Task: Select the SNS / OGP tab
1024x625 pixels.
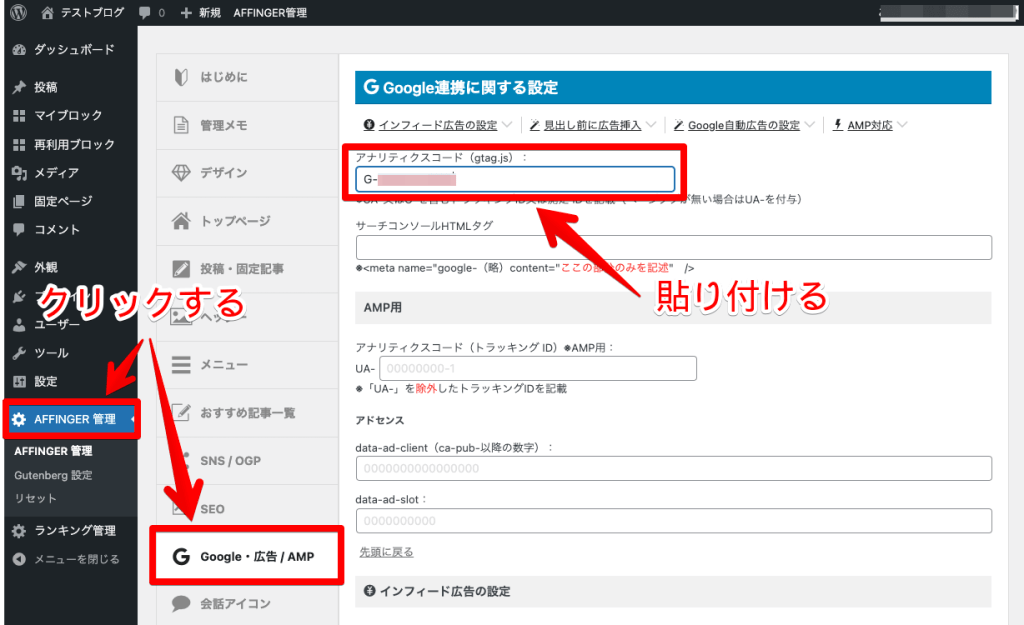Action: coord(248,460)
